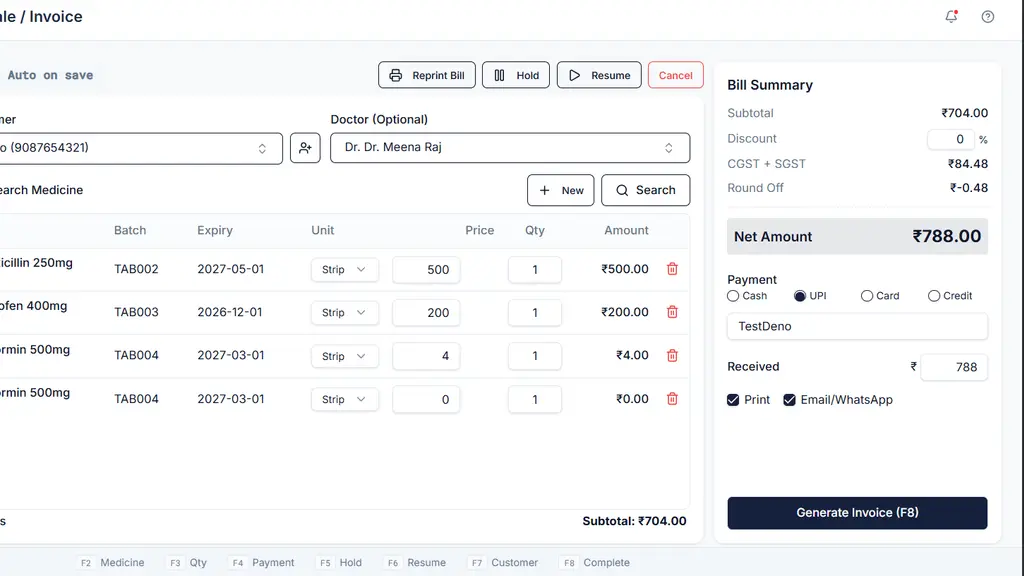Choose Credit as payment method
Viewport: 1024px width, 576px height.
[x=934, y=296]
